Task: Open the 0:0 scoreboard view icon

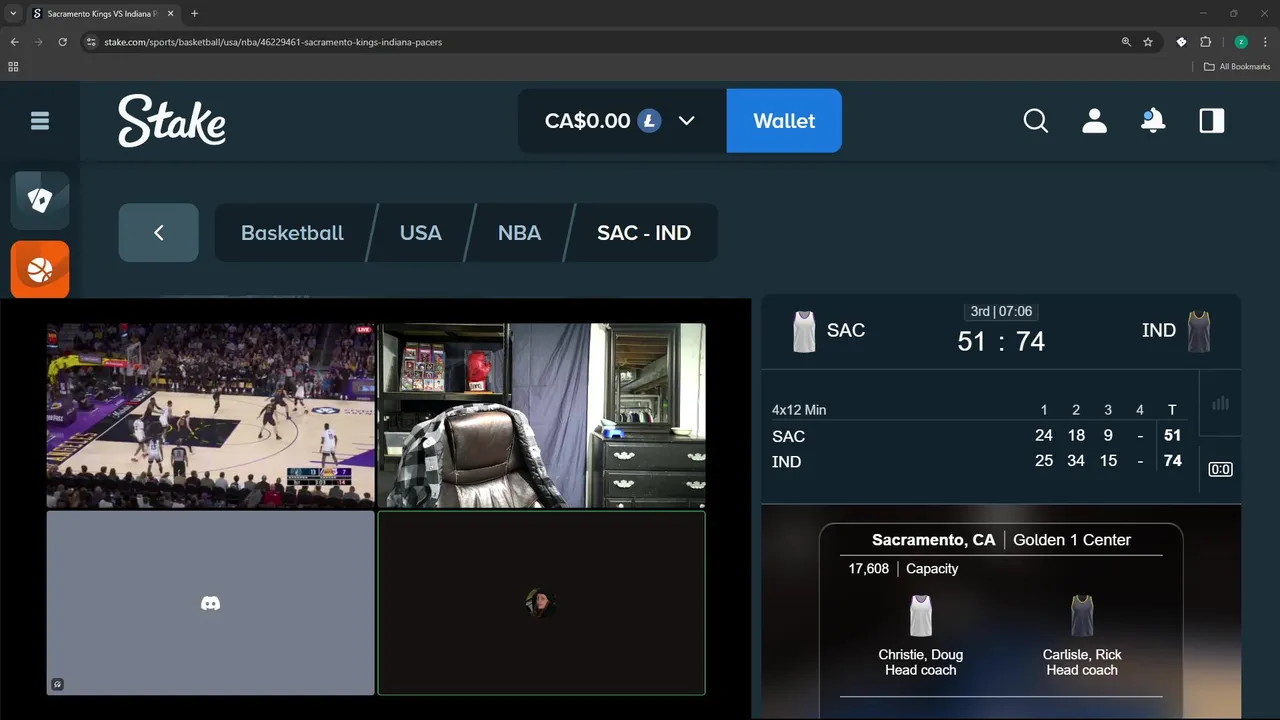Action: point(1220,469)
